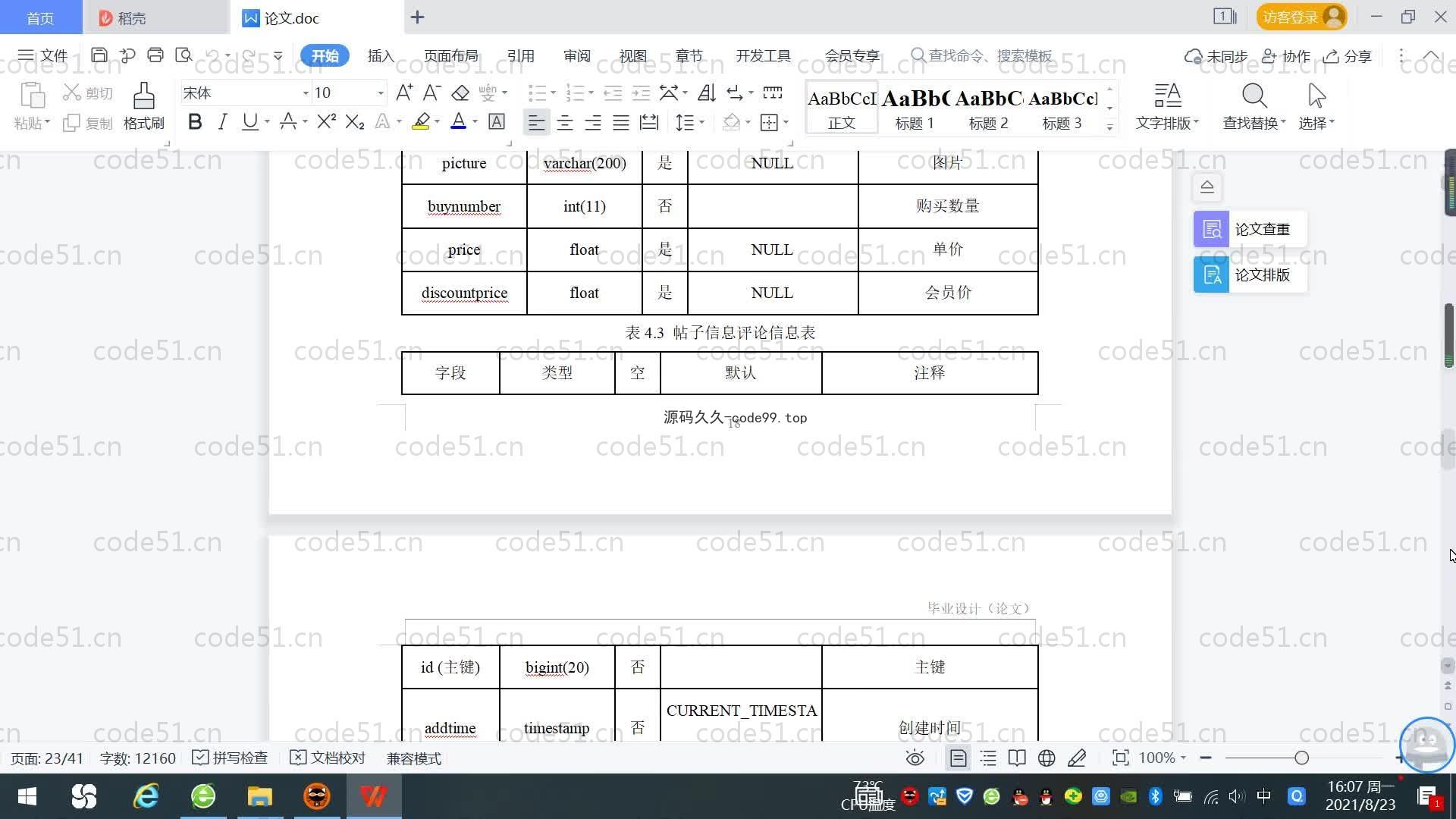Click the 协作 (Collaborate) button

pyautogui.click(x=1286, y=55)
